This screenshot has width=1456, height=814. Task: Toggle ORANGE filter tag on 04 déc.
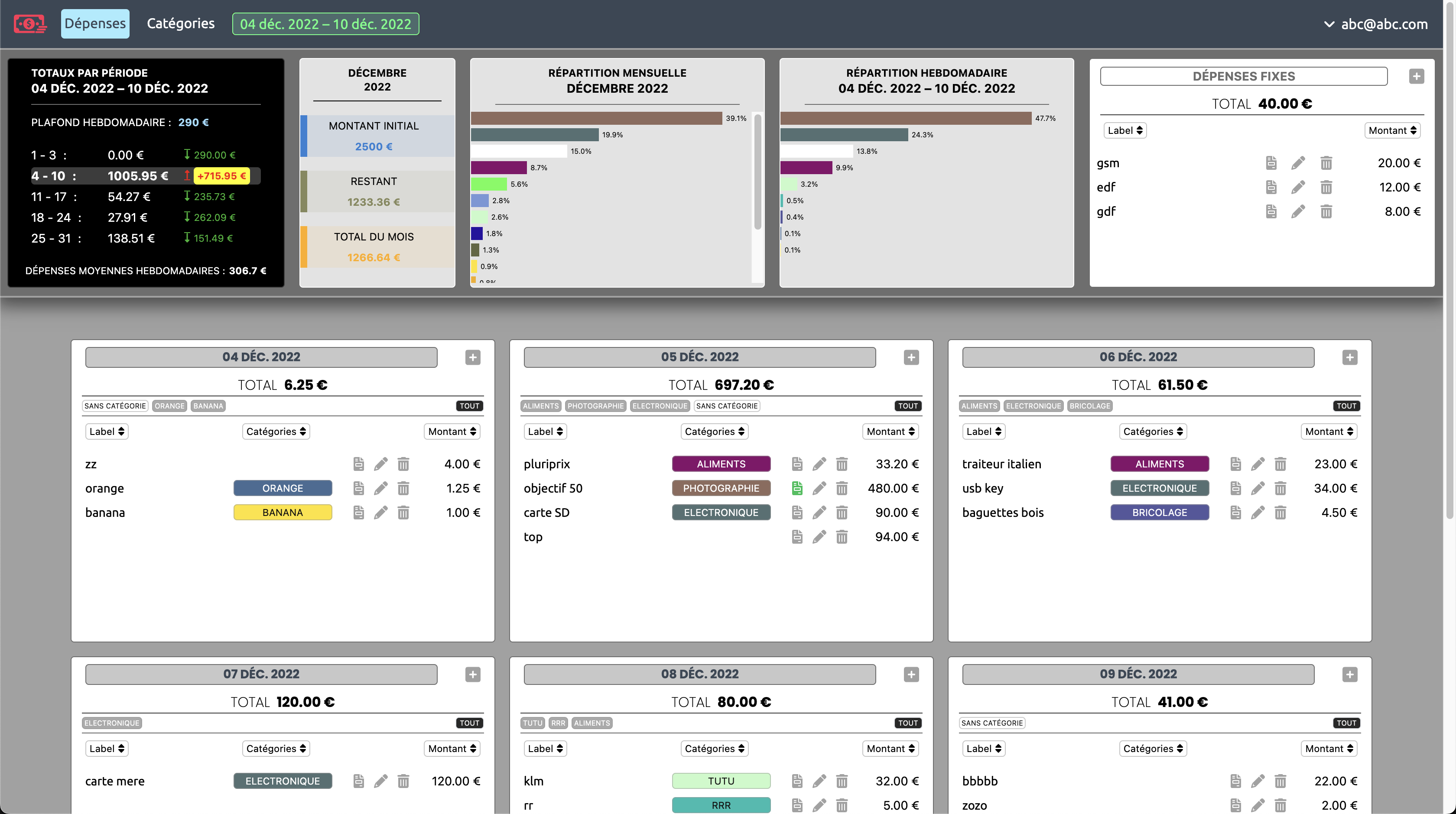coord(169,405)
